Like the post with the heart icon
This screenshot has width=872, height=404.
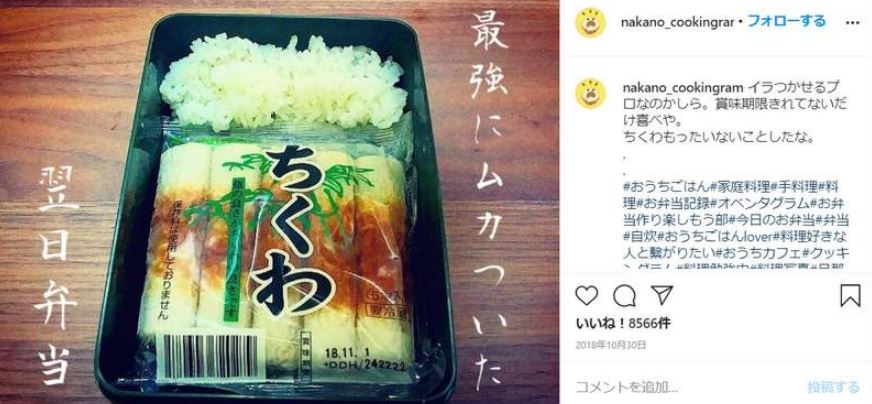point(586,295)
